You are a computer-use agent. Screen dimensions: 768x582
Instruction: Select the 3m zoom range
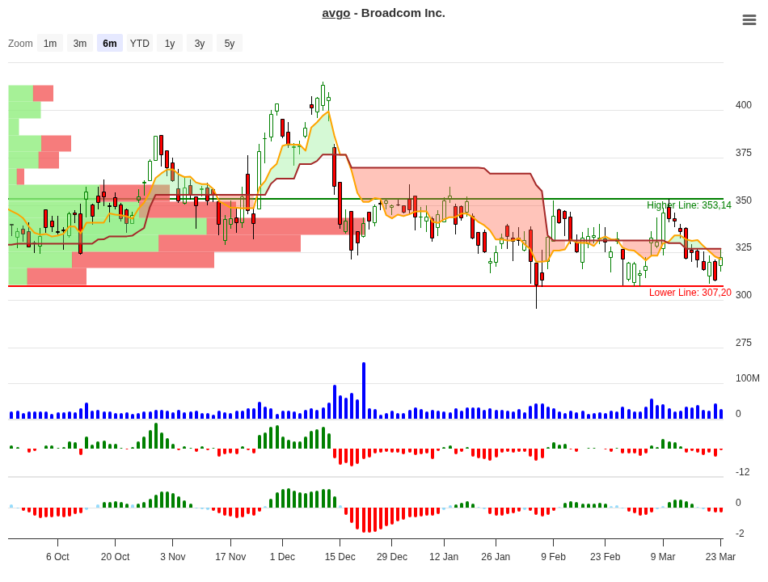80,43
